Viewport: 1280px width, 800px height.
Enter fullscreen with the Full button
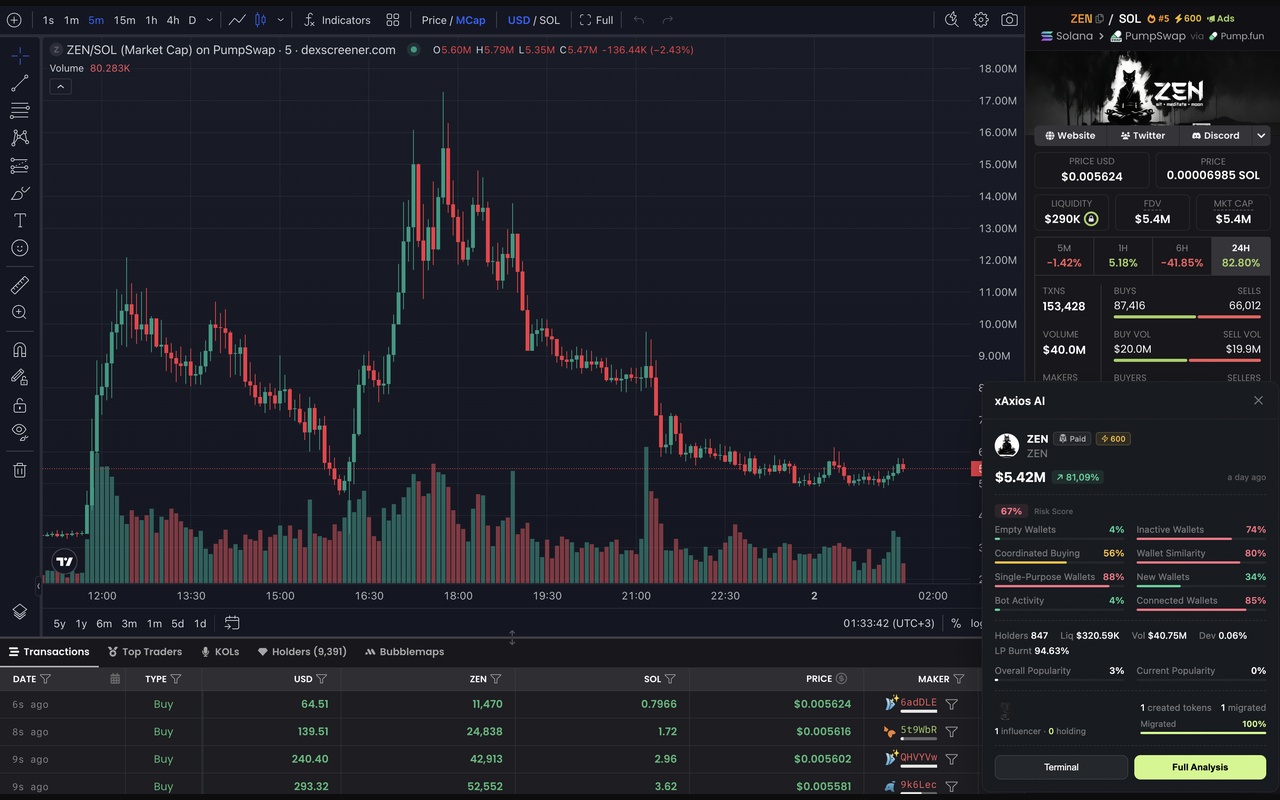coord(596,20)
